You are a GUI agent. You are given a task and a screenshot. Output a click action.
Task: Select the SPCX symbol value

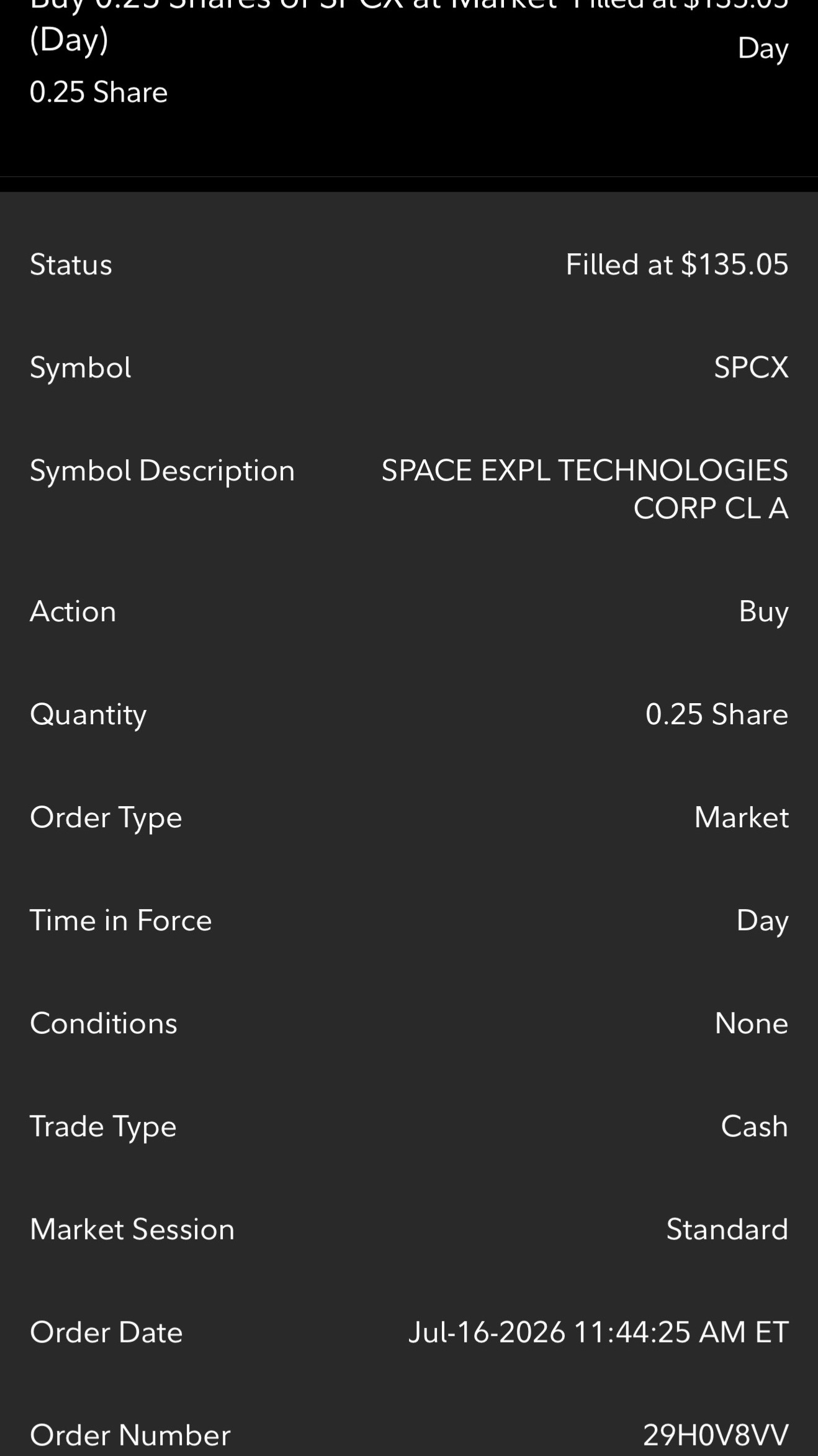pyautogui.click(x=751, y=367)
